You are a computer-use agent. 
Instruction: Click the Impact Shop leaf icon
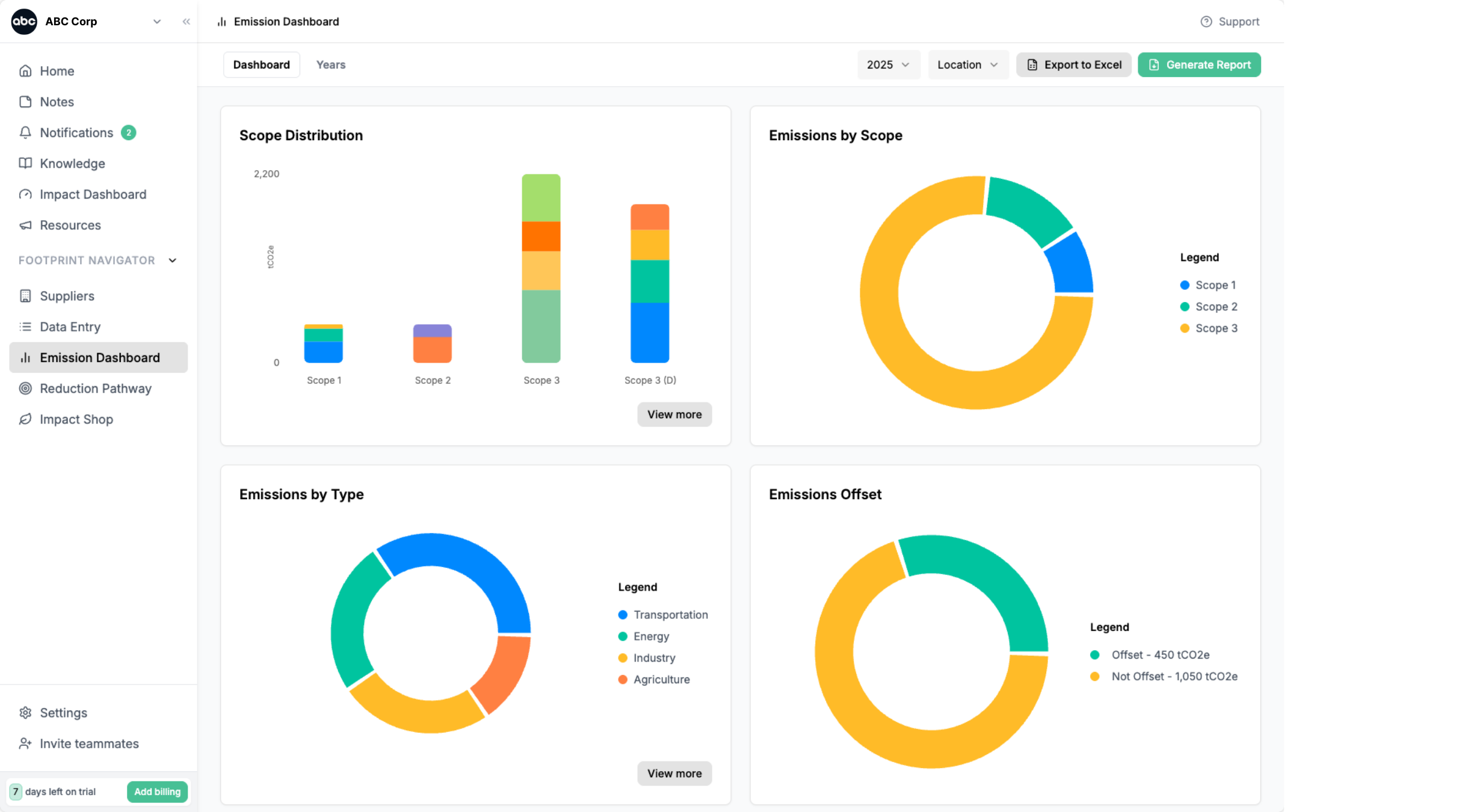pos(25,419)
